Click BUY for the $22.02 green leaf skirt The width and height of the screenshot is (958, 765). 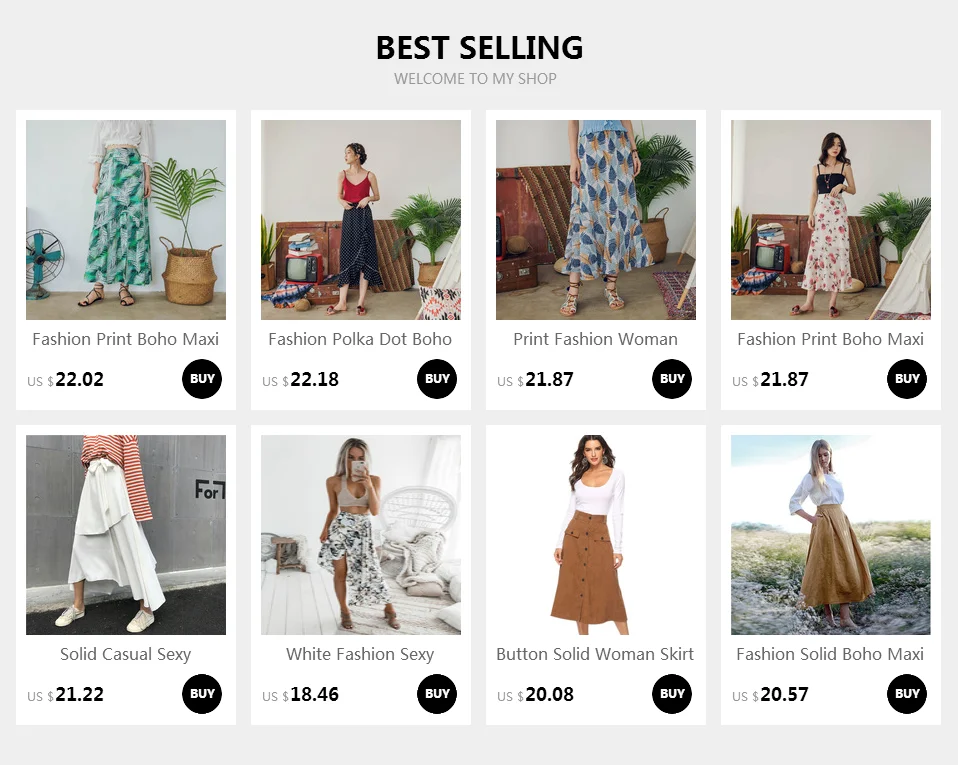tap(202, 379)
